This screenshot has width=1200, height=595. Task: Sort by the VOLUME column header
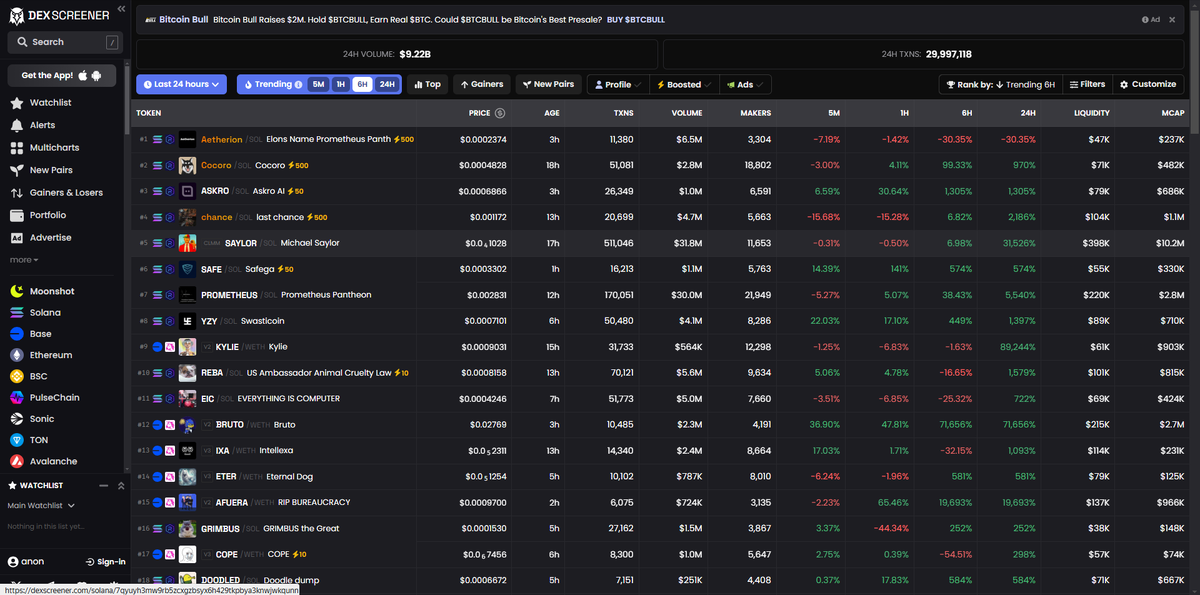687,113
